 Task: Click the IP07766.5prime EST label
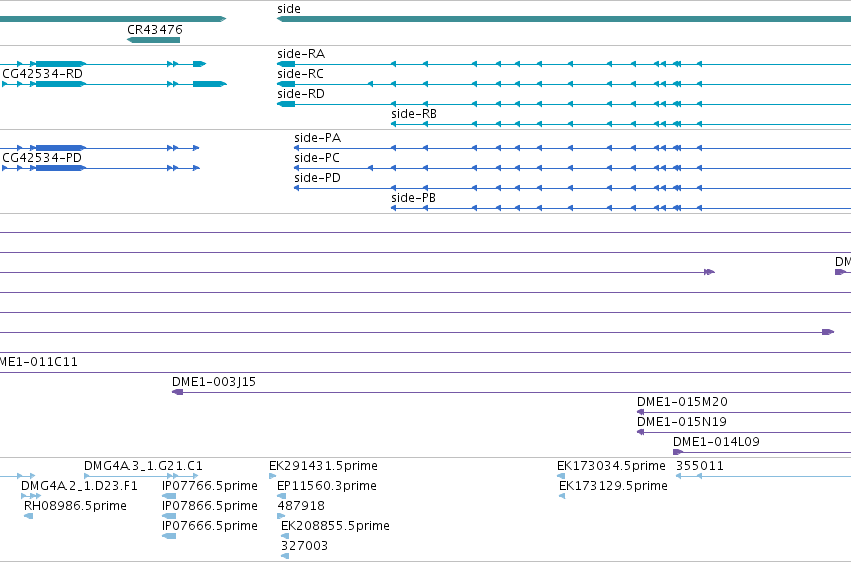coord(209,486)
